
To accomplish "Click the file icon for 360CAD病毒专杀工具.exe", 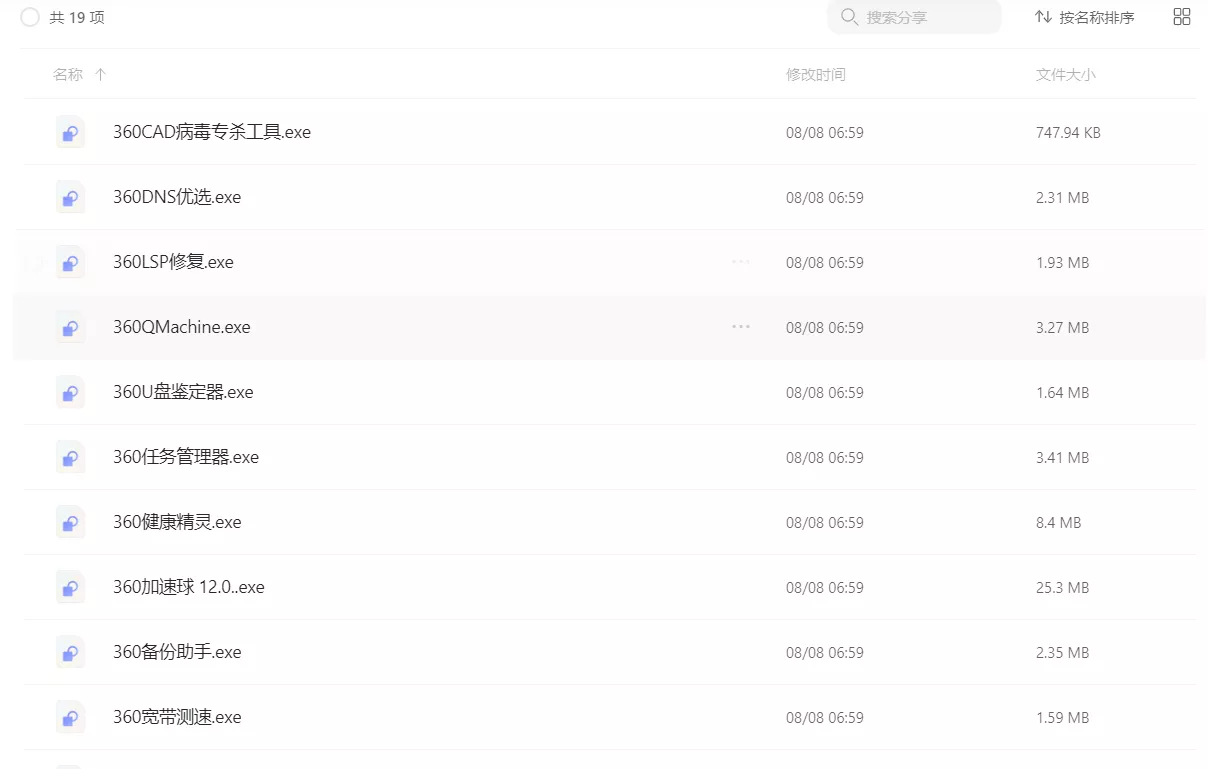I will (x=70, y=132).
